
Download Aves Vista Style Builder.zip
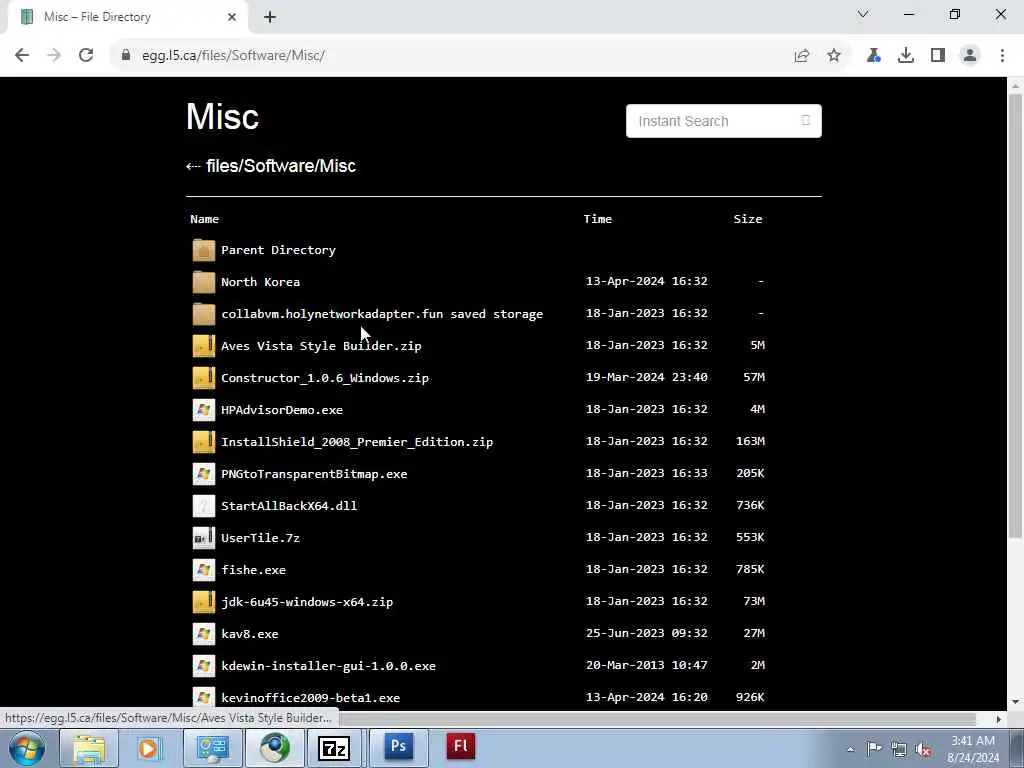(321, 346)
